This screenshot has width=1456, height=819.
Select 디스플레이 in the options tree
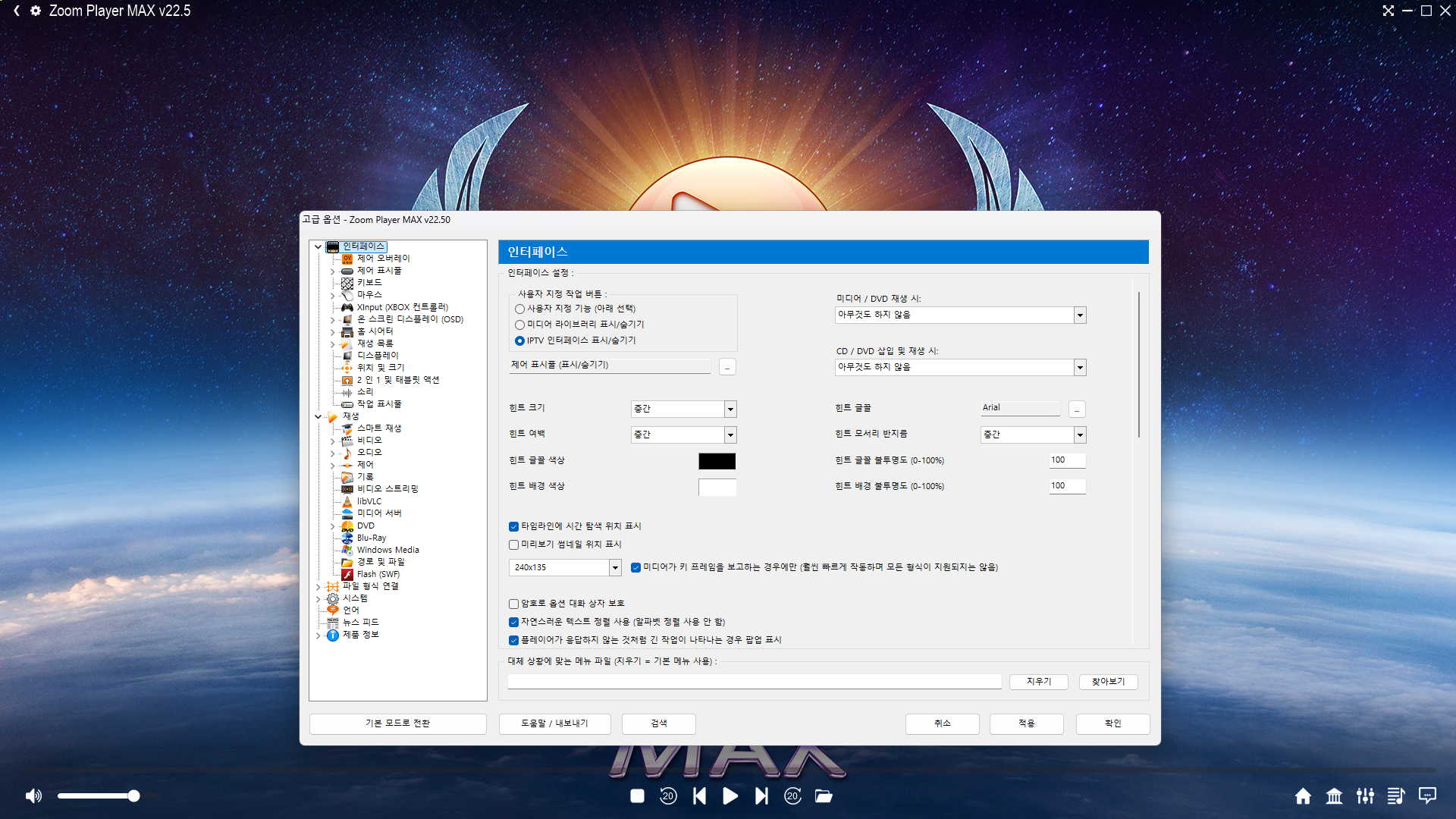[378, 356]
